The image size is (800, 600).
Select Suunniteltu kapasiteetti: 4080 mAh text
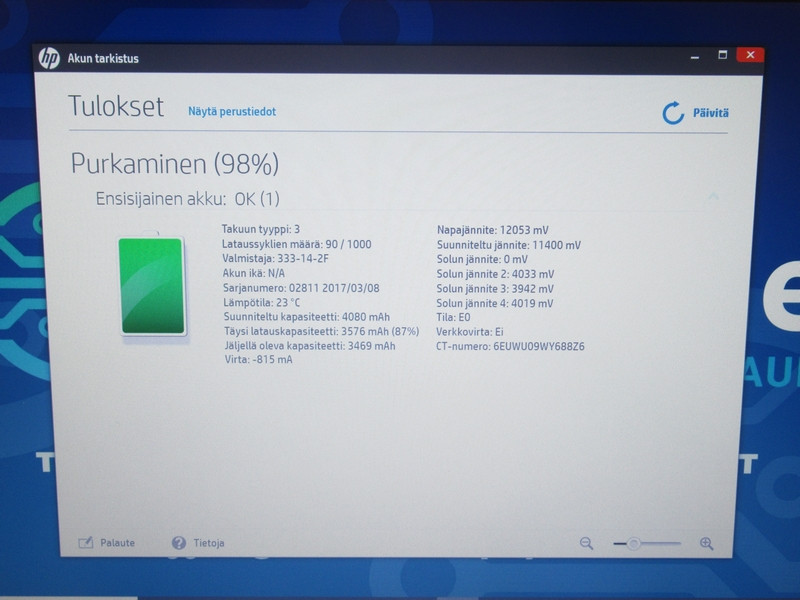pos(307,317)
